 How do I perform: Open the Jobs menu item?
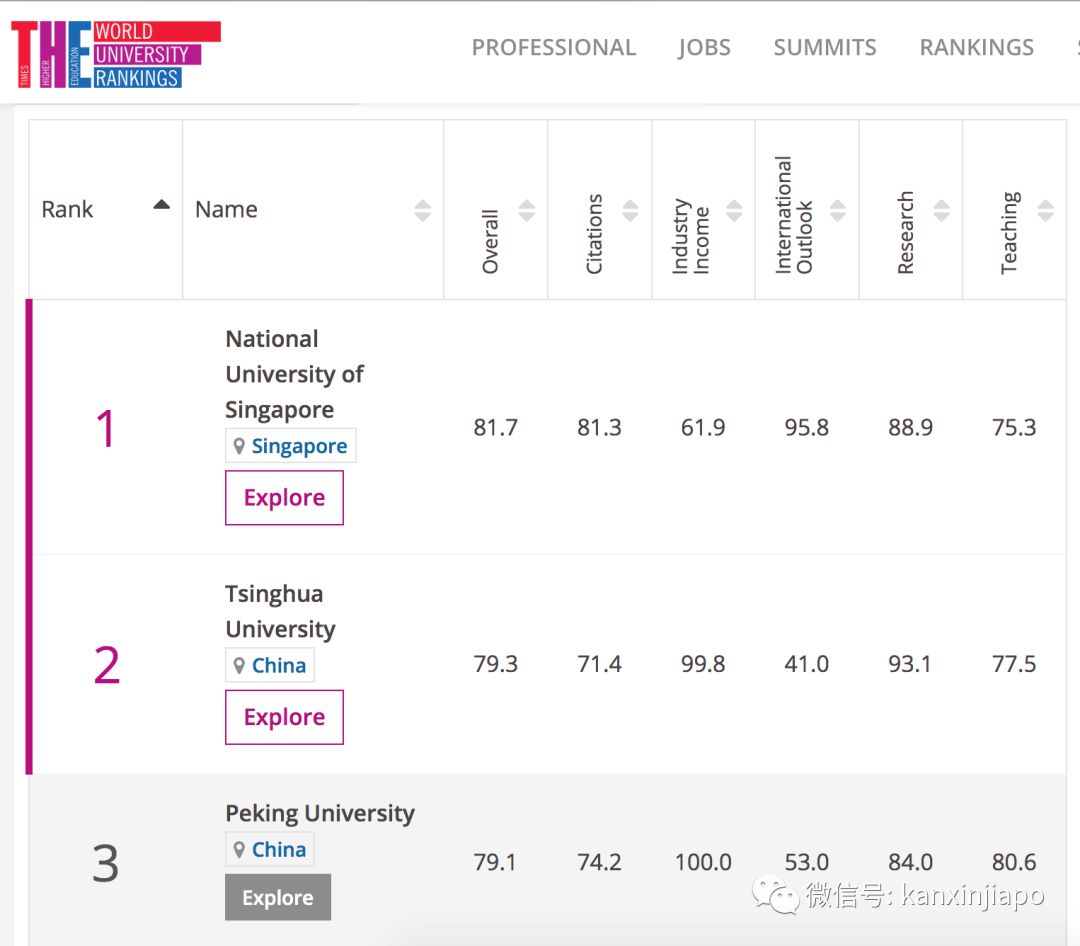(x=704, y=48)
